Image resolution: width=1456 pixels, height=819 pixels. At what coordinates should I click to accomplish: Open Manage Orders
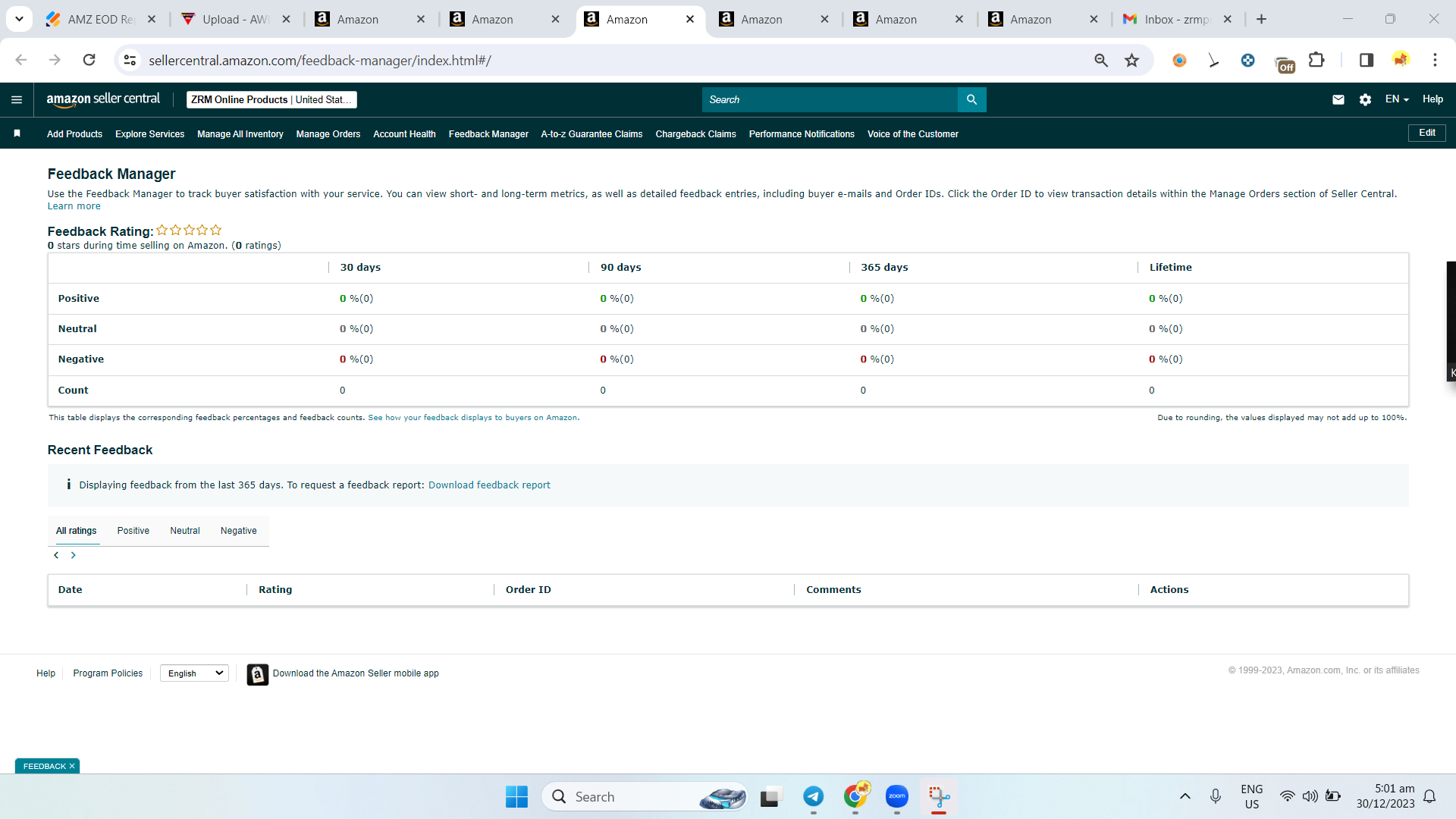328,134
